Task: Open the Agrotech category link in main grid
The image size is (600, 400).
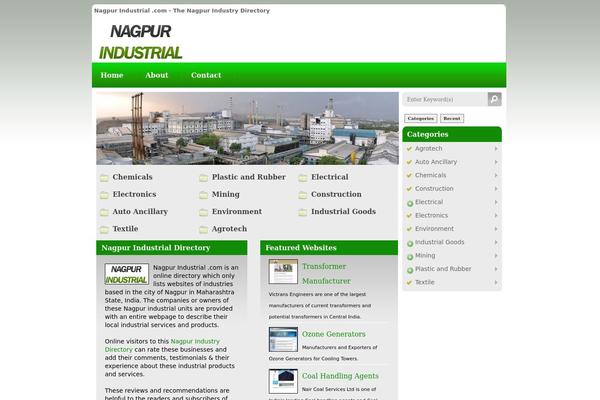Action: 229,229
